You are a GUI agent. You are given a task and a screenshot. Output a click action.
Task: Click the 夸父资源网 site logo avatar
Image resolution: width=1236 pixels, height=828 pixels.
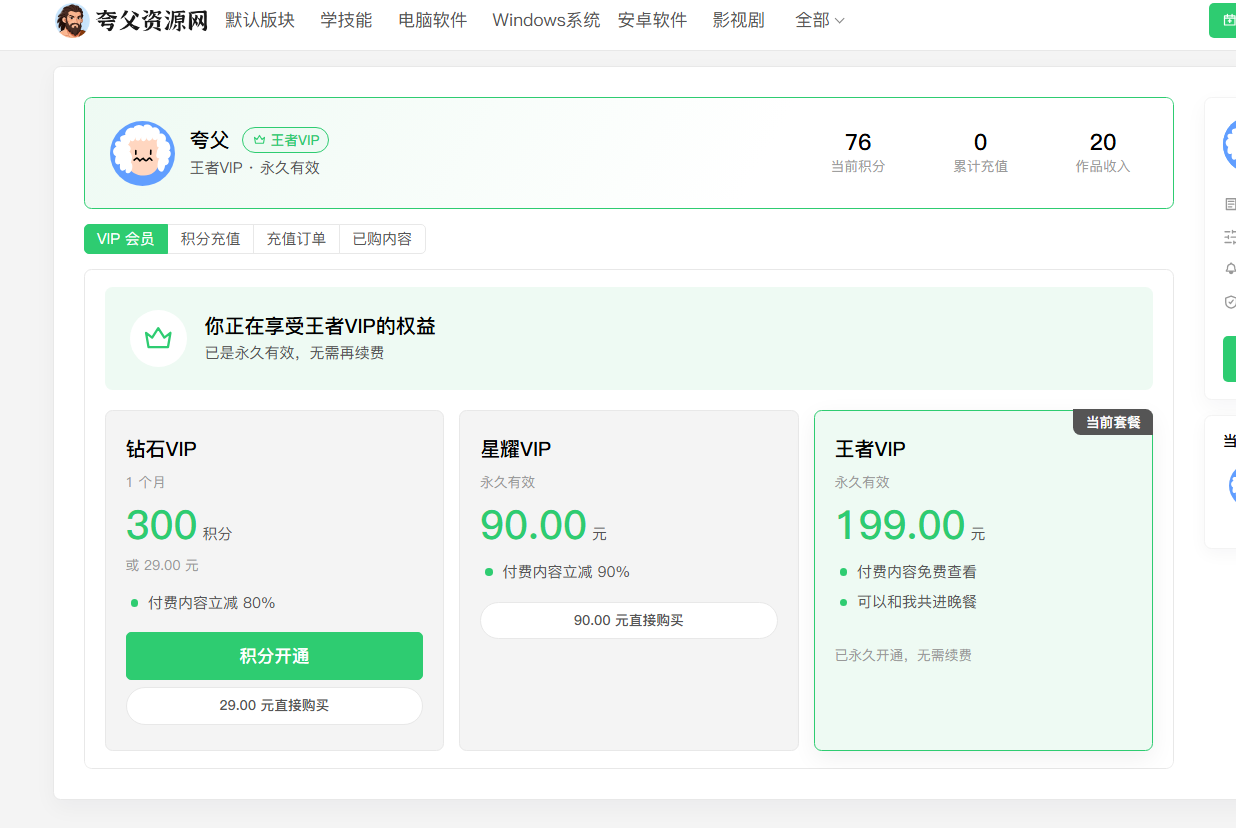[x=72, y=20]
